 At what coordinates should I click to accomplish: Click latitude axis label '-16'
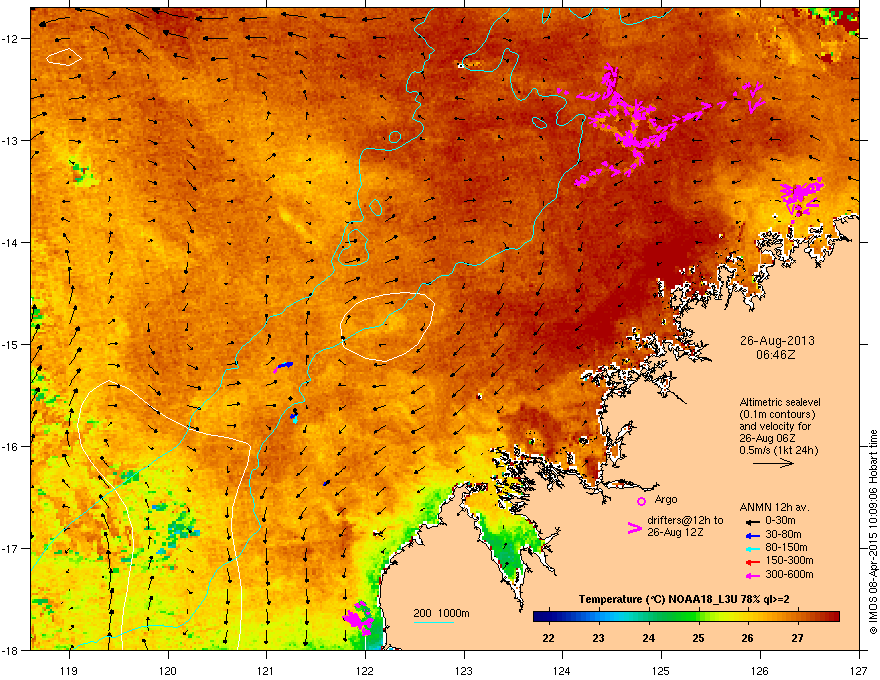point(10,447)
